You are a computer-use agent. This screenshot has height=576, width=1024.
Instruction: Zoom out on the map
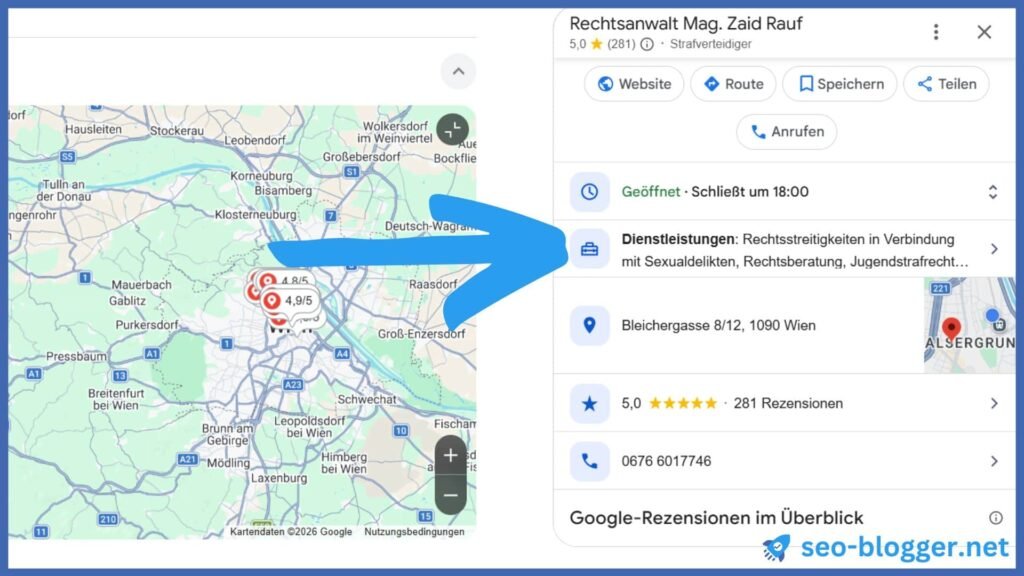(x=451, y=495)
